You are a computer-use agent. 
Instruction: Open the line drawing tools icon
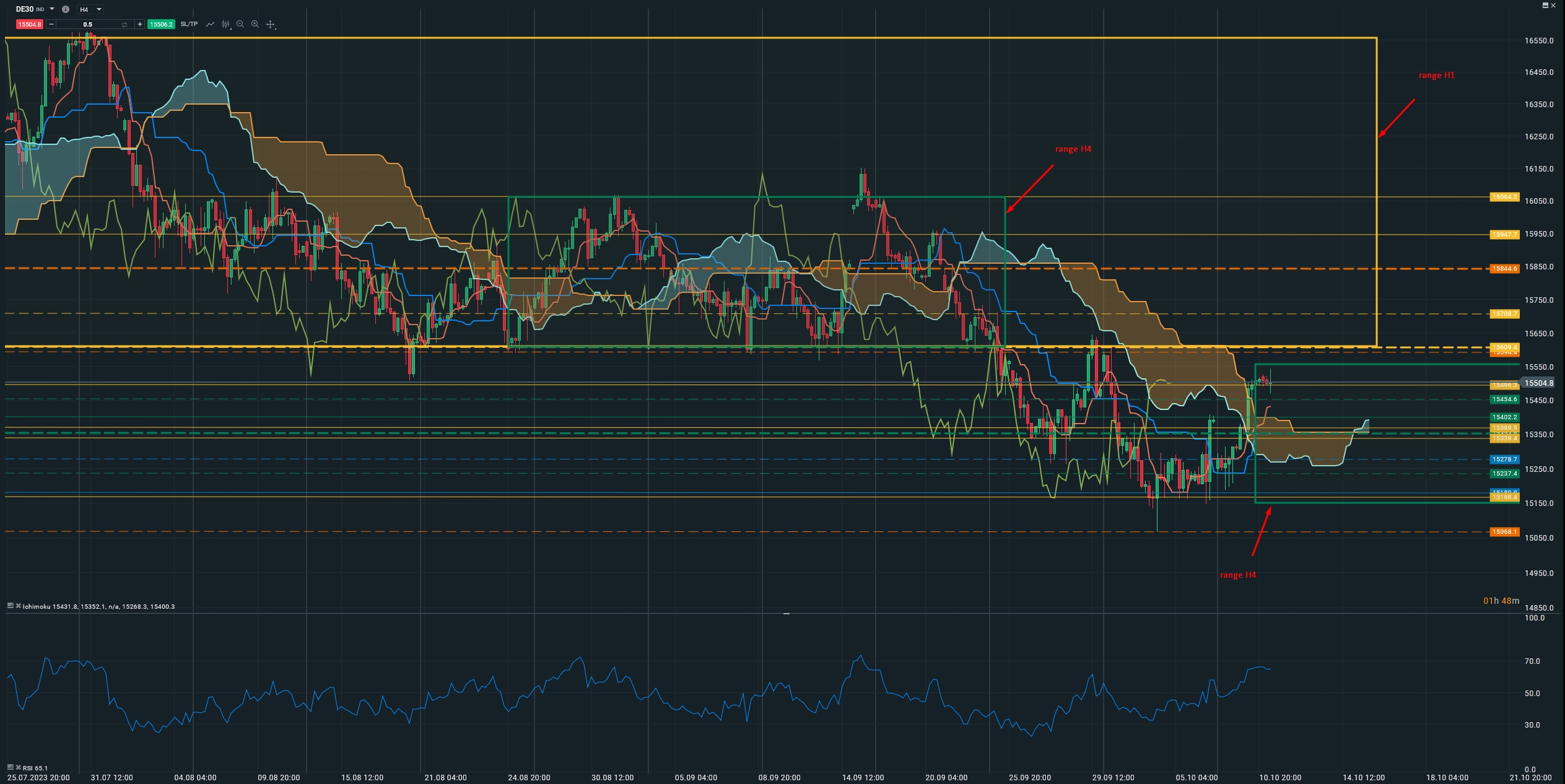(x=211, y=24)
